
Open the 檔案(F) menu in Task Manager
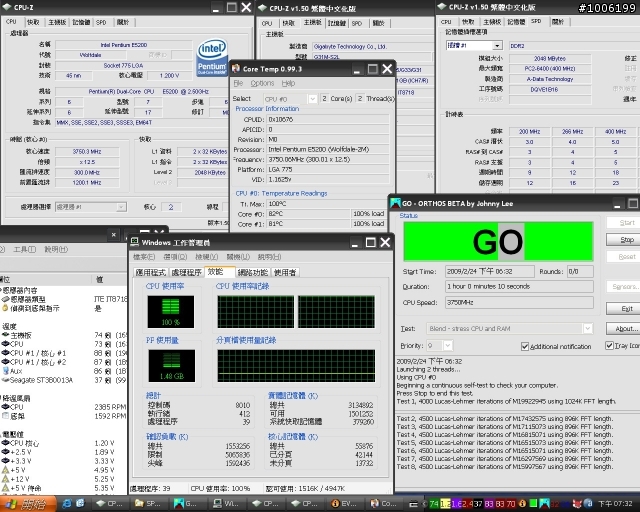click(144, 257)
